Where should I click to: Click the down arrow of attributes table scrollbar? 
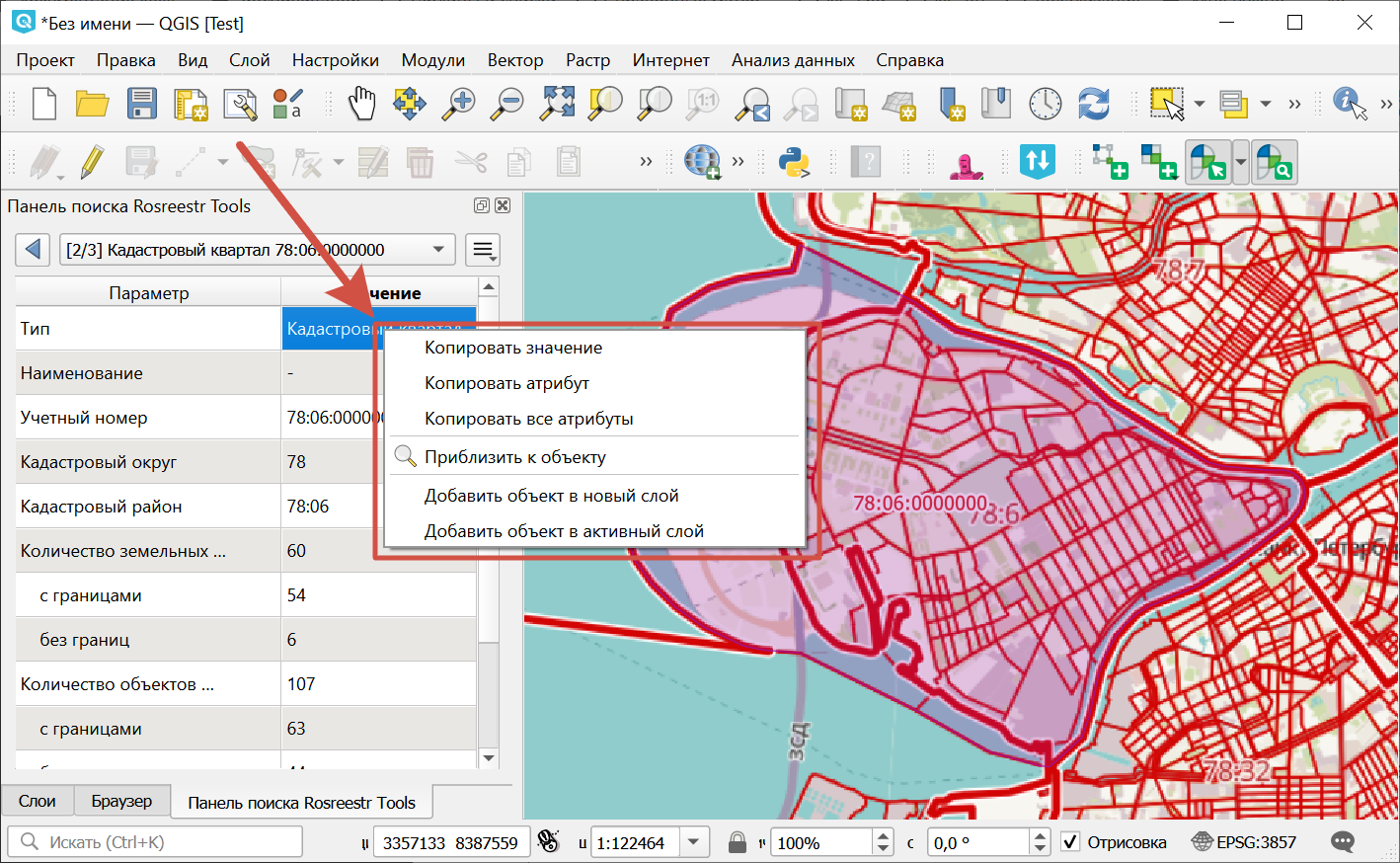tap(488, 758)
